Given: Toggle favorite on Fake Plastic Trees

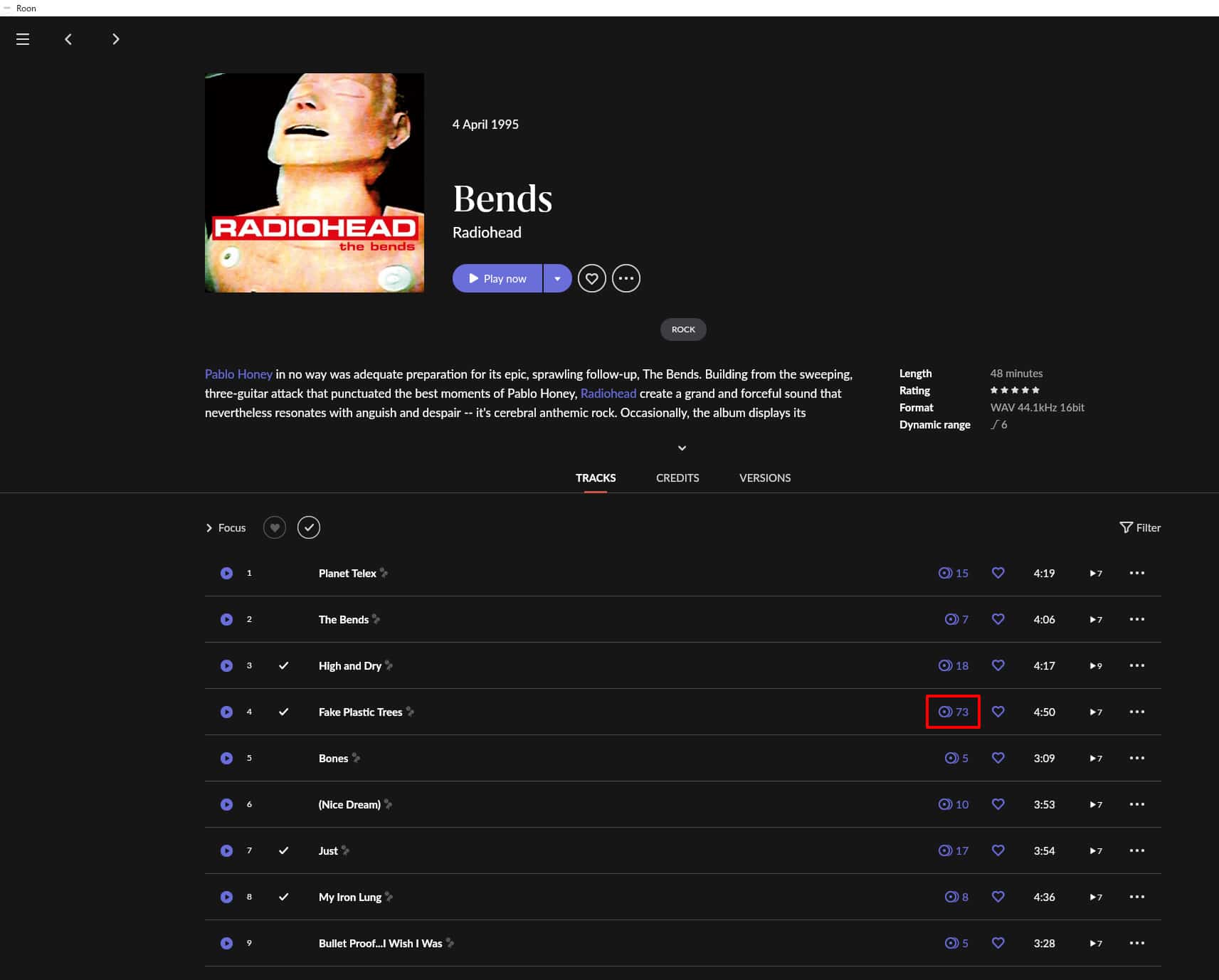Looking at the screenshot, I should [x=998, y=712].
